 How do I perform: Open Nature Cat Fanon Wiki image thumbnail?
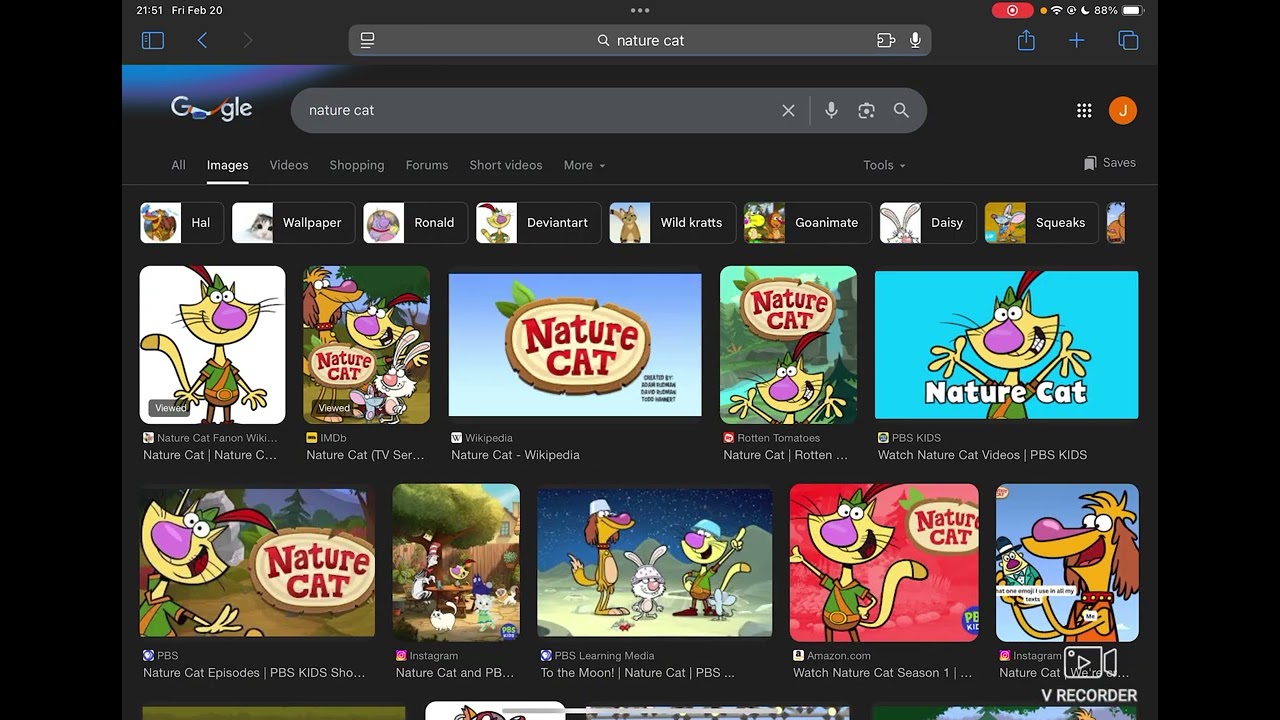(212, 344)
